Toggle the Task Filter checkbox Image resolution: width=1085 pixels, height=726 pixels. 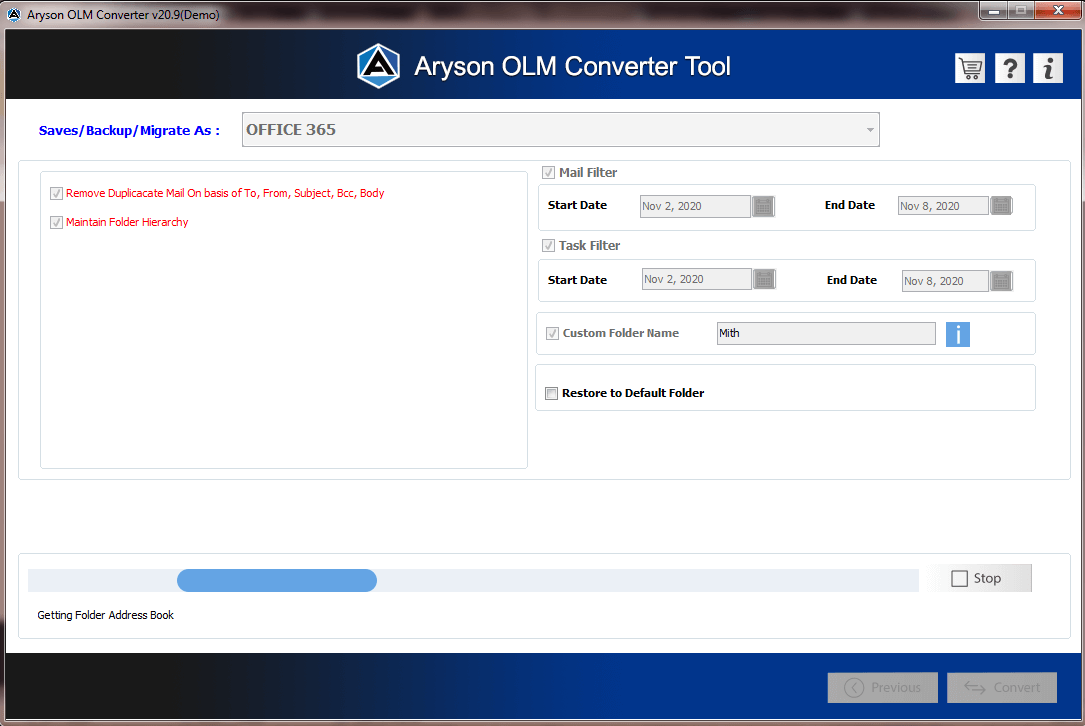[x=549, y=246]
